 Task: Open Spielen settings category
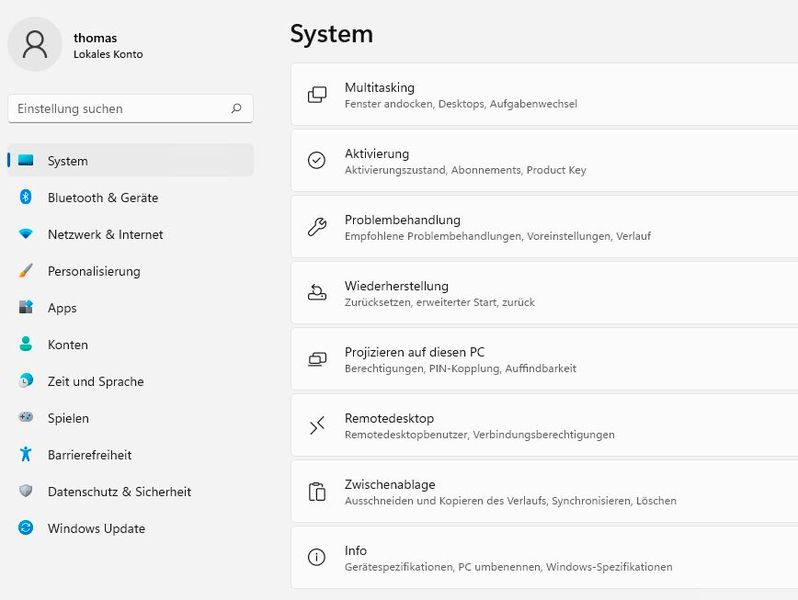130,418
